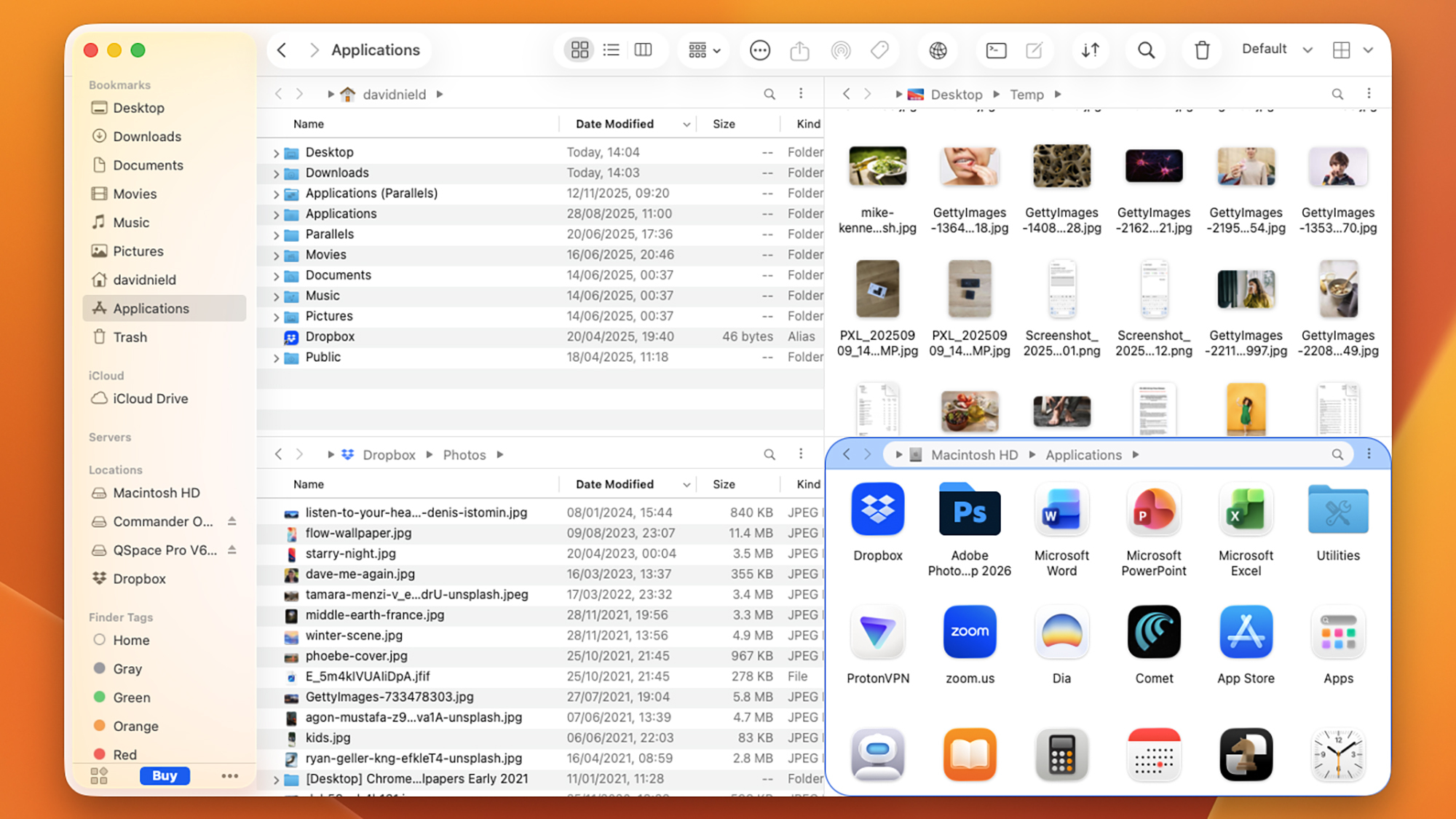Open iCloud Drive in the sidebar
This screenshot has width=1456, height=819.
[150, 399]
